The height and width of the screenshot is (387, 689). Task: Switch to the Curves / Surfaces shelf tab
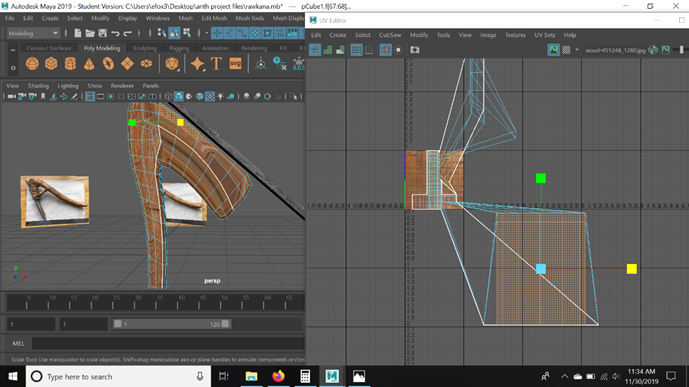pyautogui.click(x=48, y=48)
